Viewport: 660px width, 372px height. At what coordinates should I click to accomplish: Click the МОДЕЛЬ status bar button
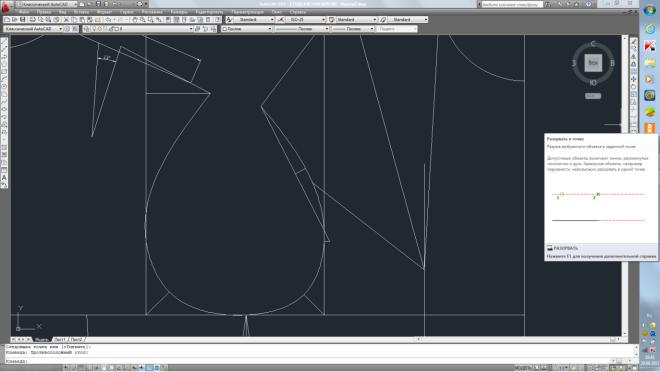click(x=522, y=368)
